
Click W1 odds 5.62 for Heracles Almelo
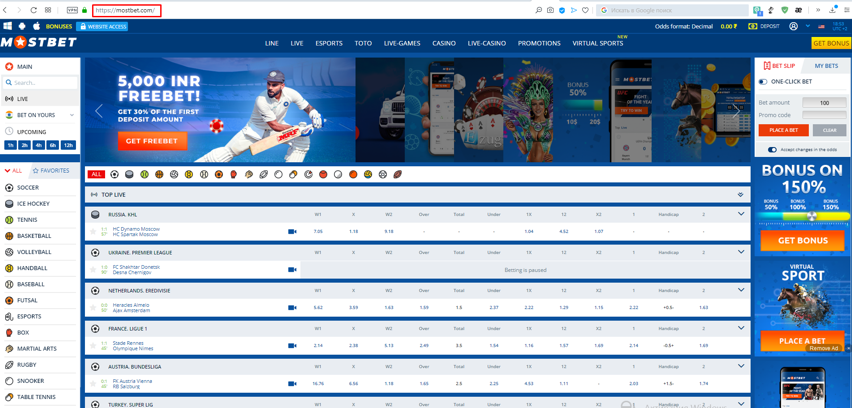pos(318,307)
